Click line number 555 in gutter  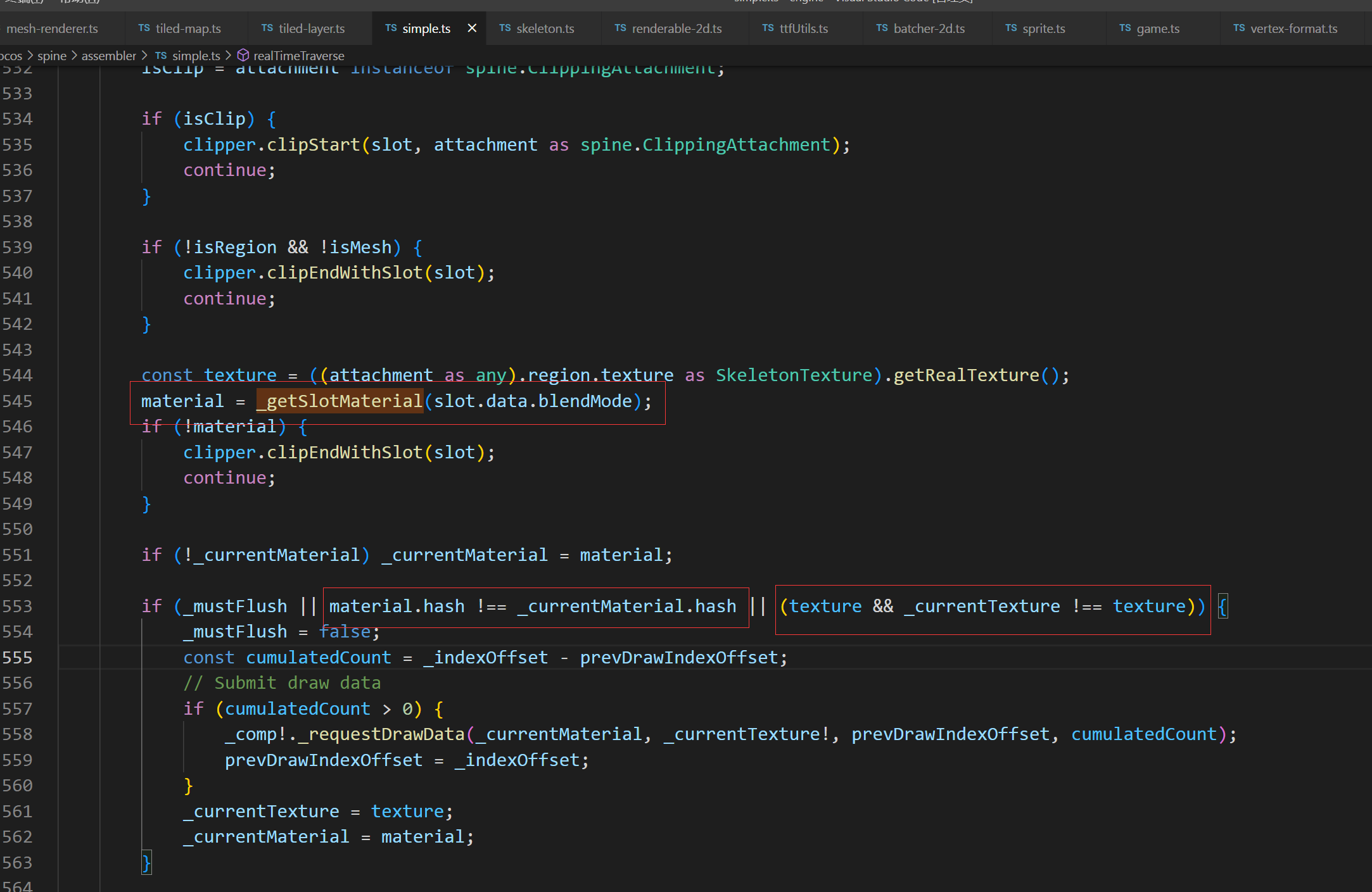(17, 658)
